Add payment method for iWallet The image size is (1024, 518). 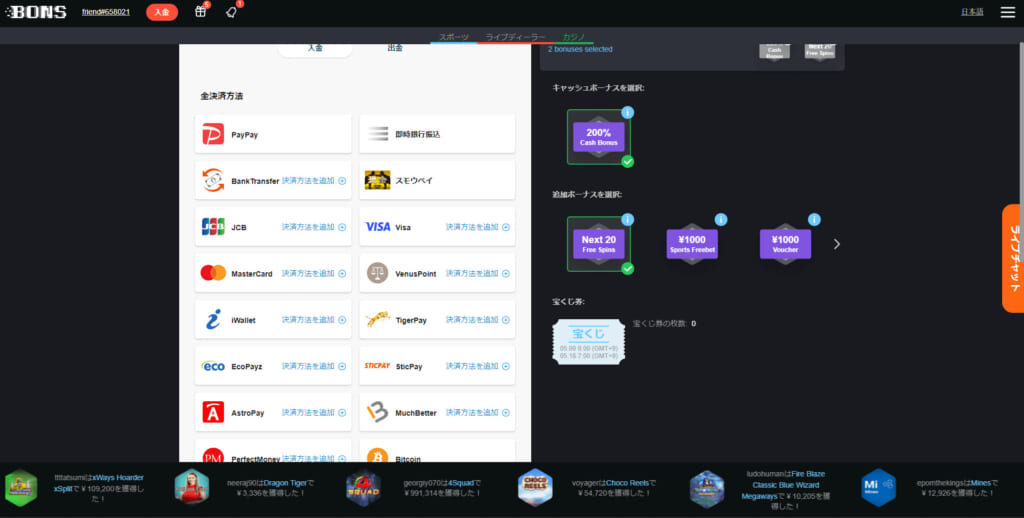[314, 319]
